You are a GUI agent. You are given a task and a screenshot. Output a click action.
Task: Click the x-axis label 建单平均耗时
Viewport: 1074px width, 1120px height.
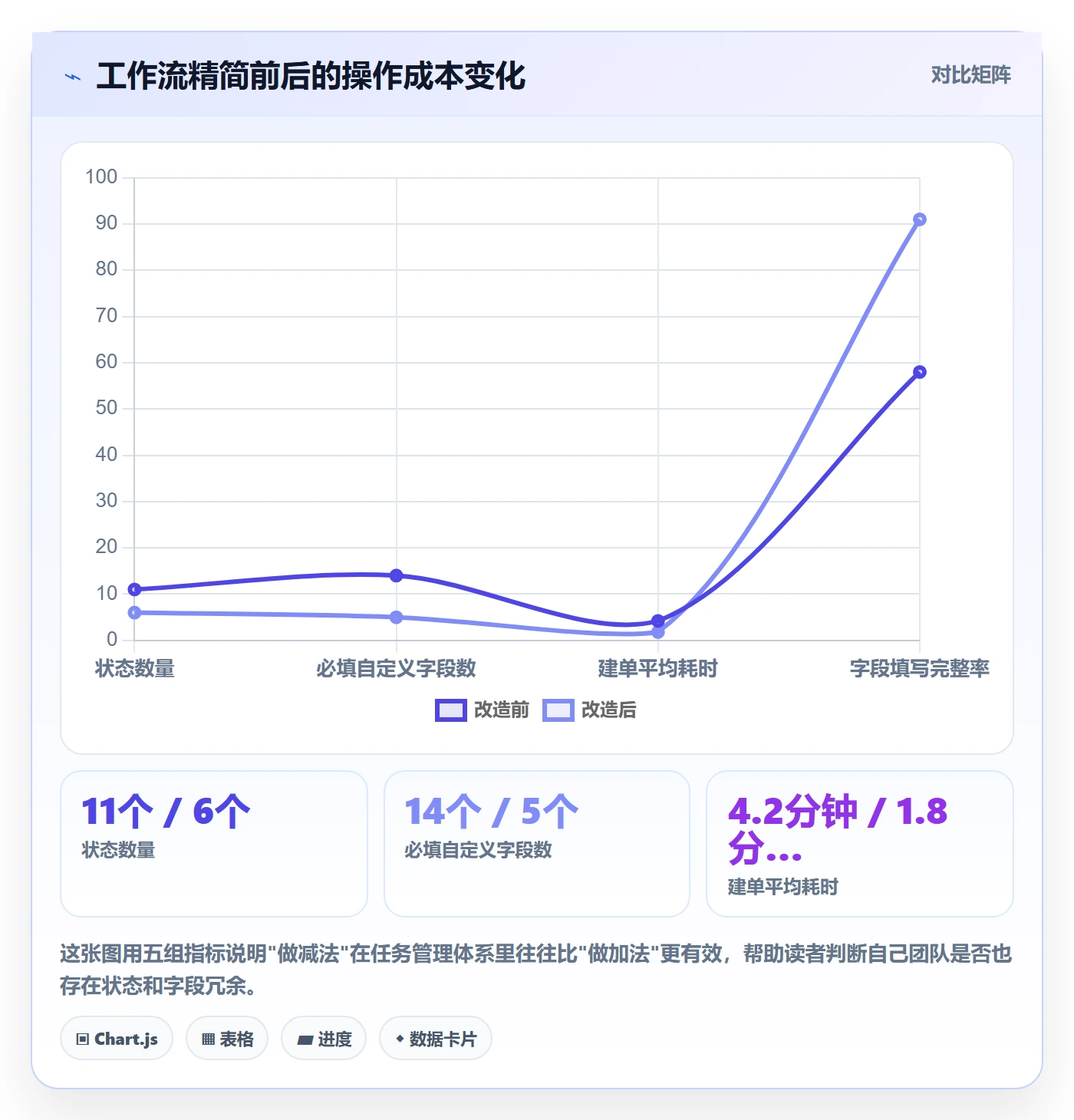click(657, 668)
